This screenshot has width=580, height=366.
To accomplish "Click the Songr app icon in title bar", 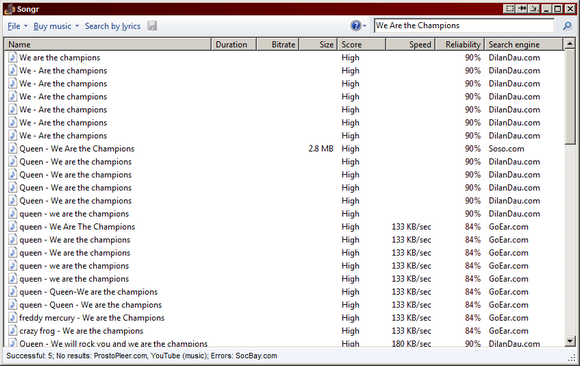I will coord(9,9).
